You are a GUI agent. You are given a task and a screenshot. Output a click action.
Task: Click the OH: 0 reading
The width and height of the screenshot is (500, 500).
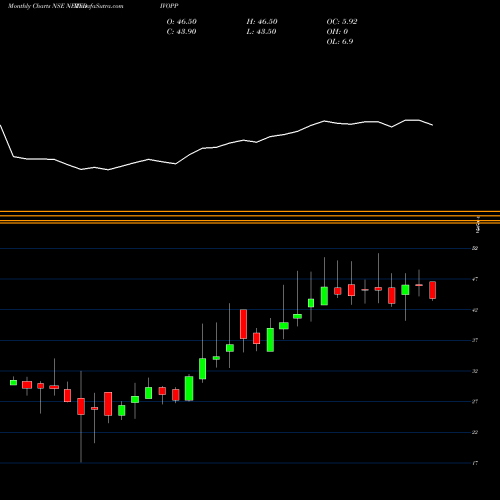337,32
